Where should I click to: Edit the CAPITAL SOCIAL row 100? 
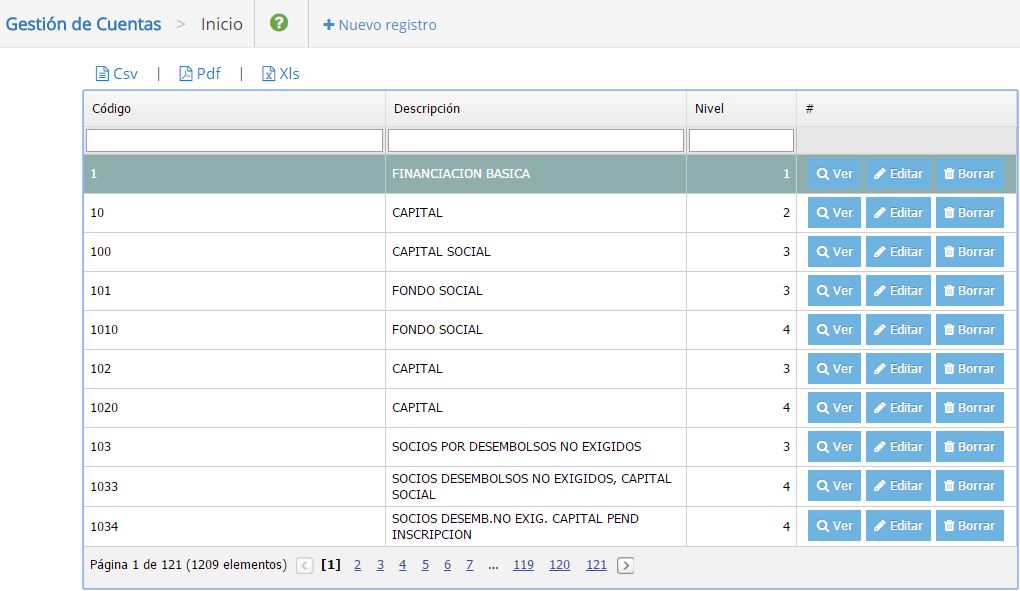898,252
